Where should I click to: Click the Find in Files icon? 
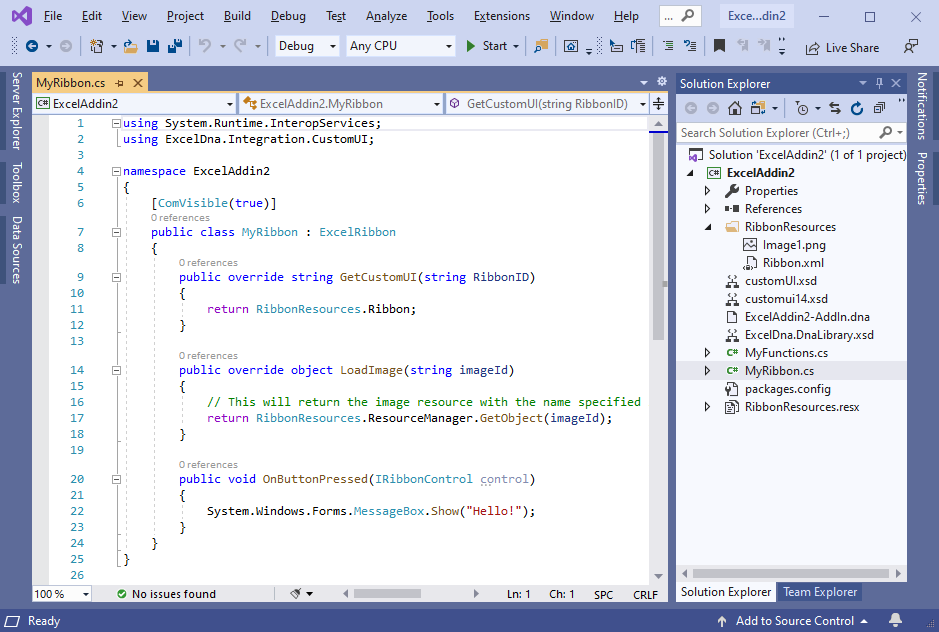pos(541,46)
